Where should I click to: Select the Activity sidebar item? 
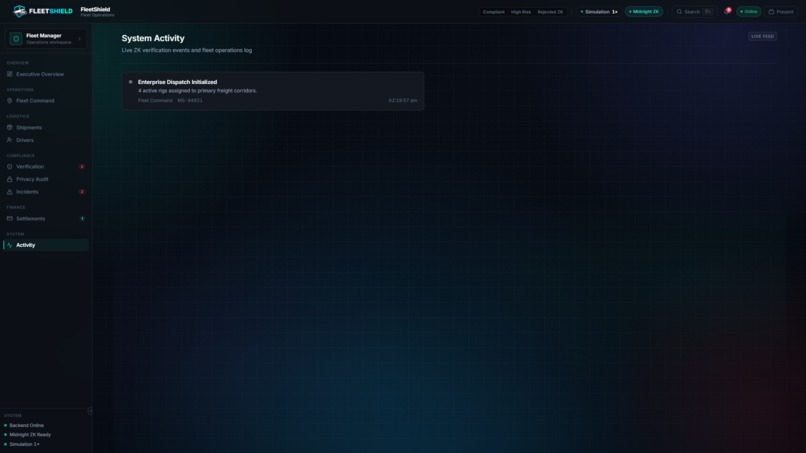click(x=46, y=245)
